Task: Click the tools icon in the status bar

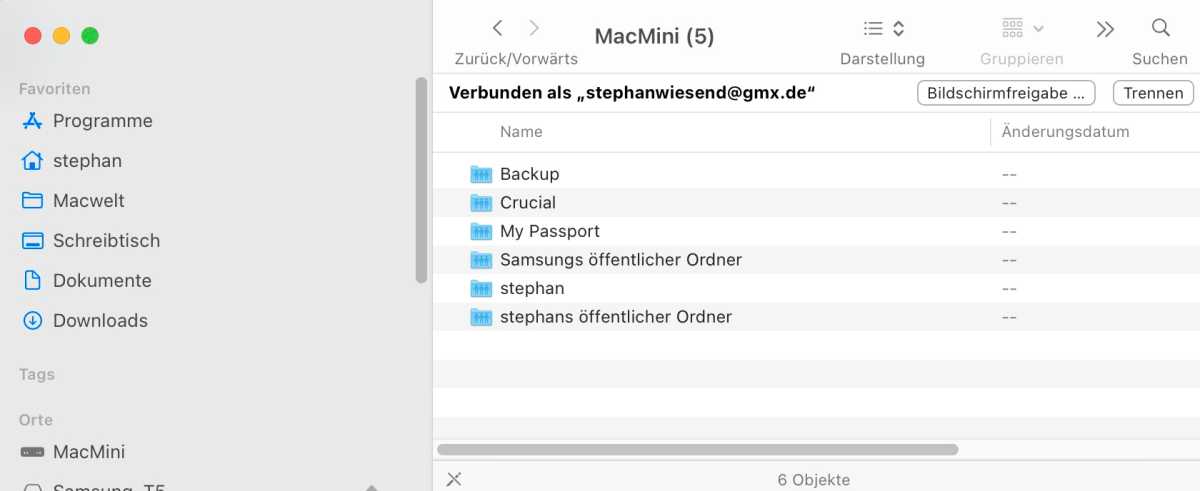Action: (453, 479)
